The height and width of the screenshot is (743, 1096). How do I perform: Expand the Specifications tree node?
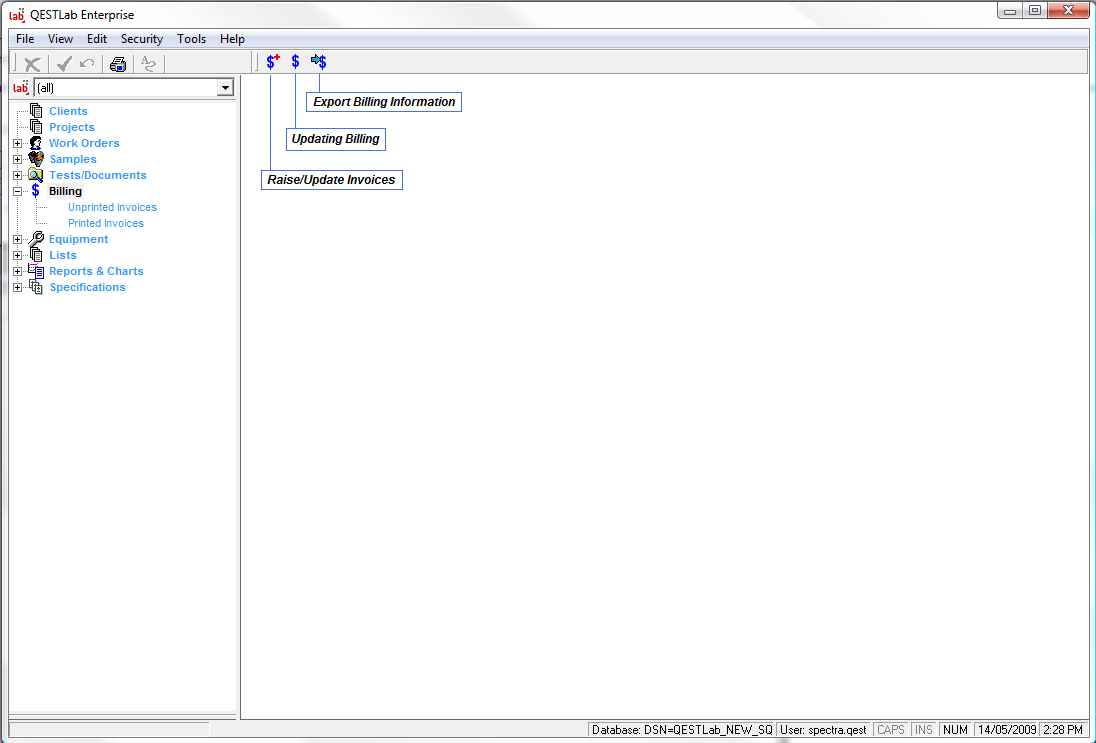17,288
